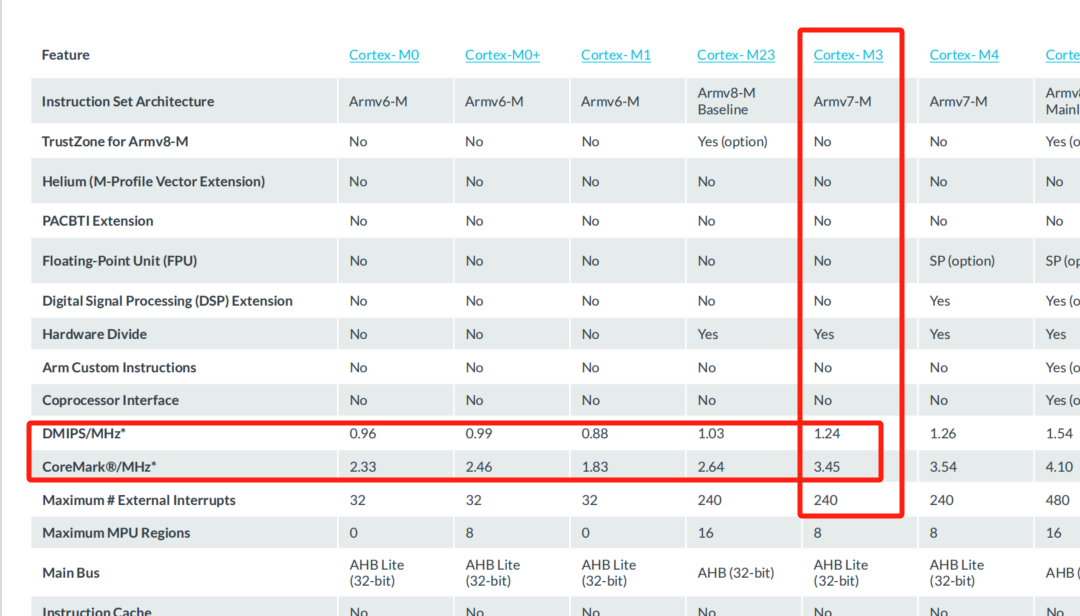The image size is (1080, 616).
Task: Open the Cortex-M0 link
Action: [x=384, y=55]
